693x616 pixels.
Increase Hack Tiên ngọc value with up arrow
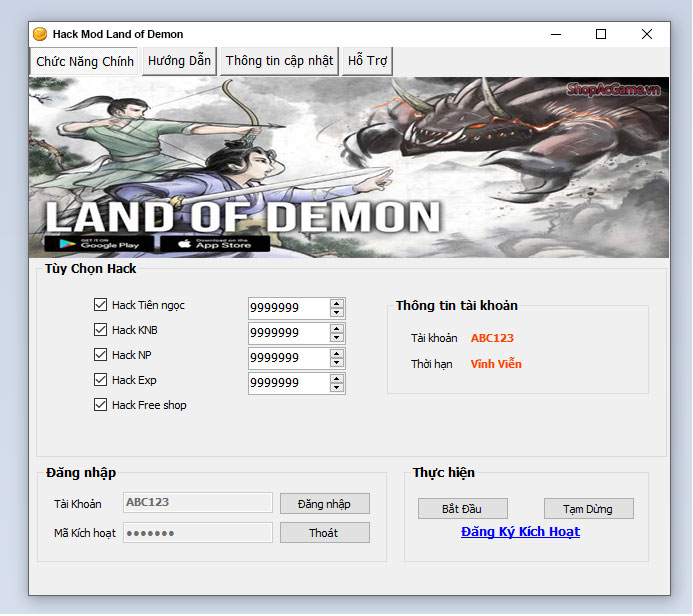tap(337, 304)
